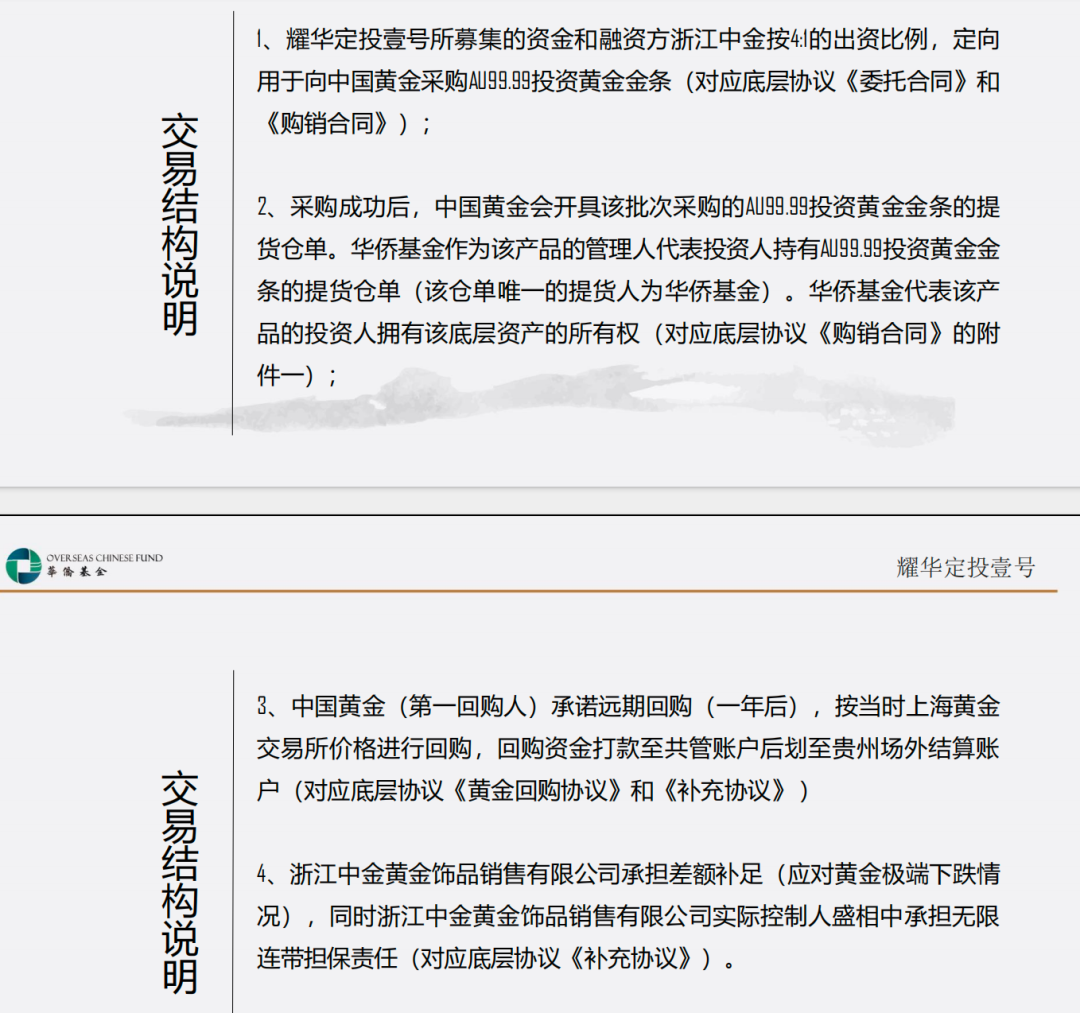The width and height of the screenshot is (1080, 1013).
Task: Click paragraph 3 about 中国黄金 第一回购人
Action: point(628,748)
